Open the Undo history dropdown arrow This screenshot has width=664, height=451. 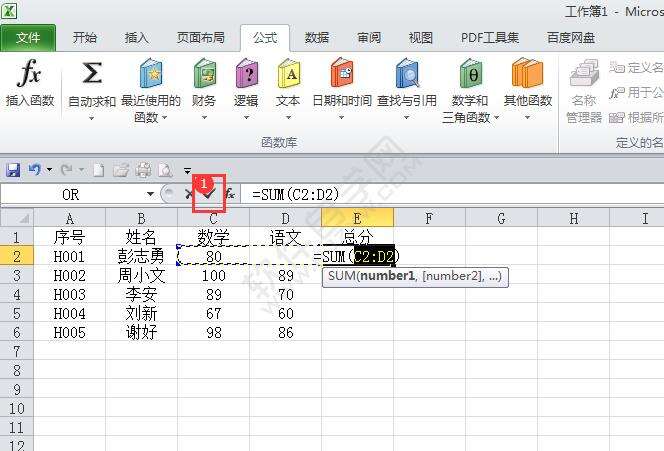(x=50, y=170)
